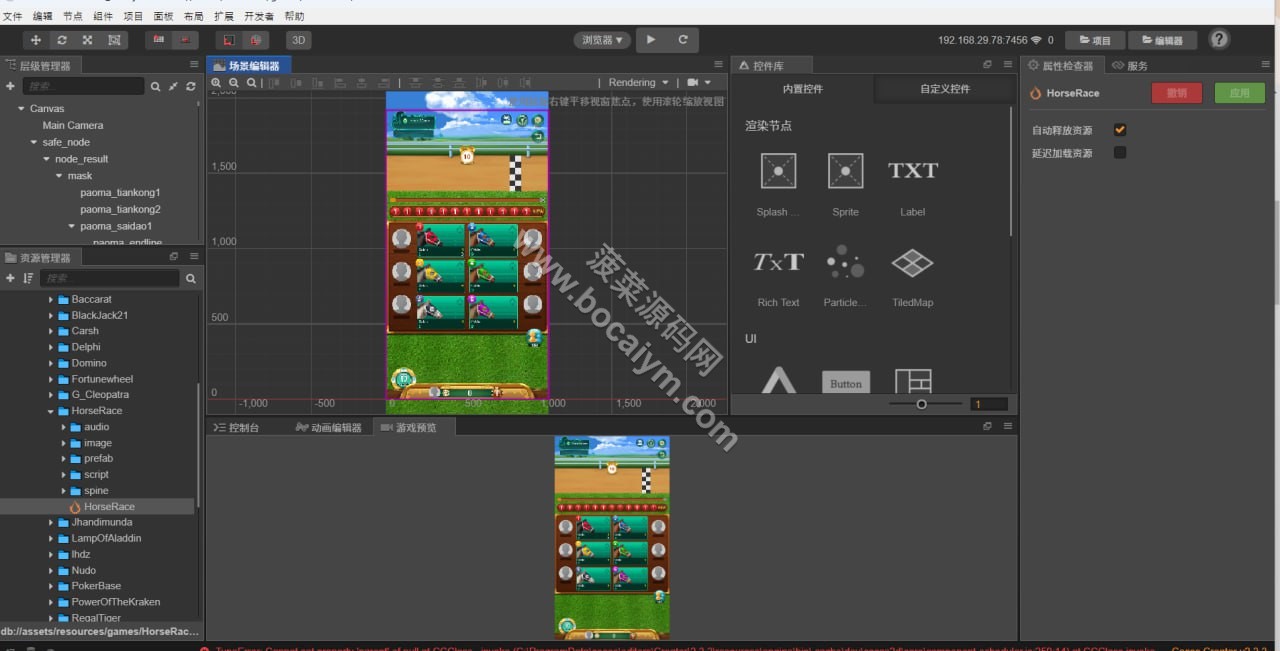1280x651 pixels.
Task: Expand the Baccarat folder
Action: [x=51, y=299]
